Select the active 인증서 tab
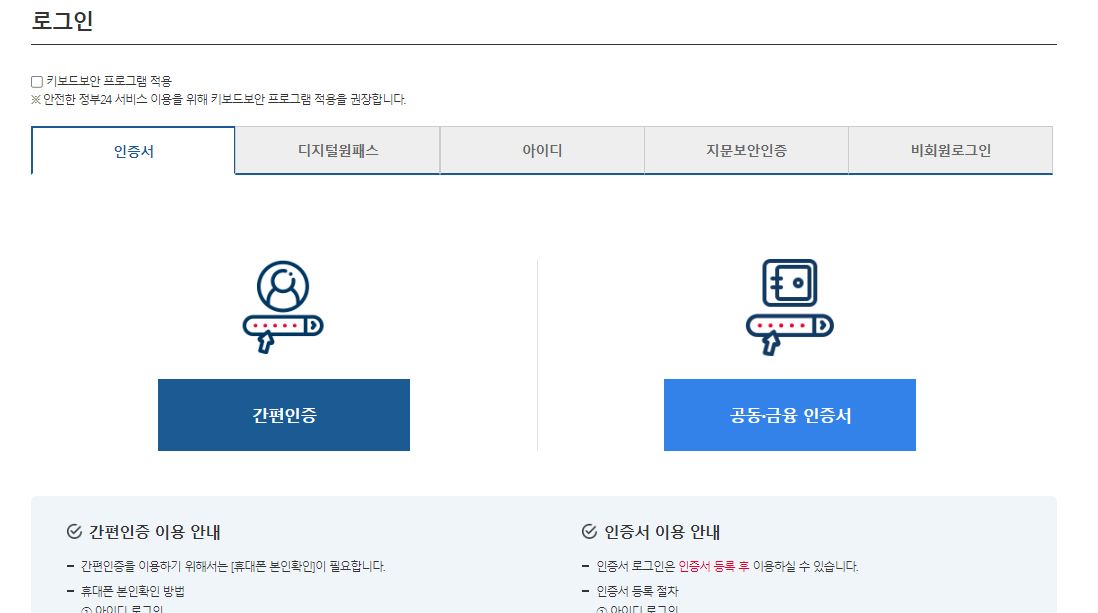Image resolution: width=1098 pixels, height=613 pixels. (x=133, y=149)
